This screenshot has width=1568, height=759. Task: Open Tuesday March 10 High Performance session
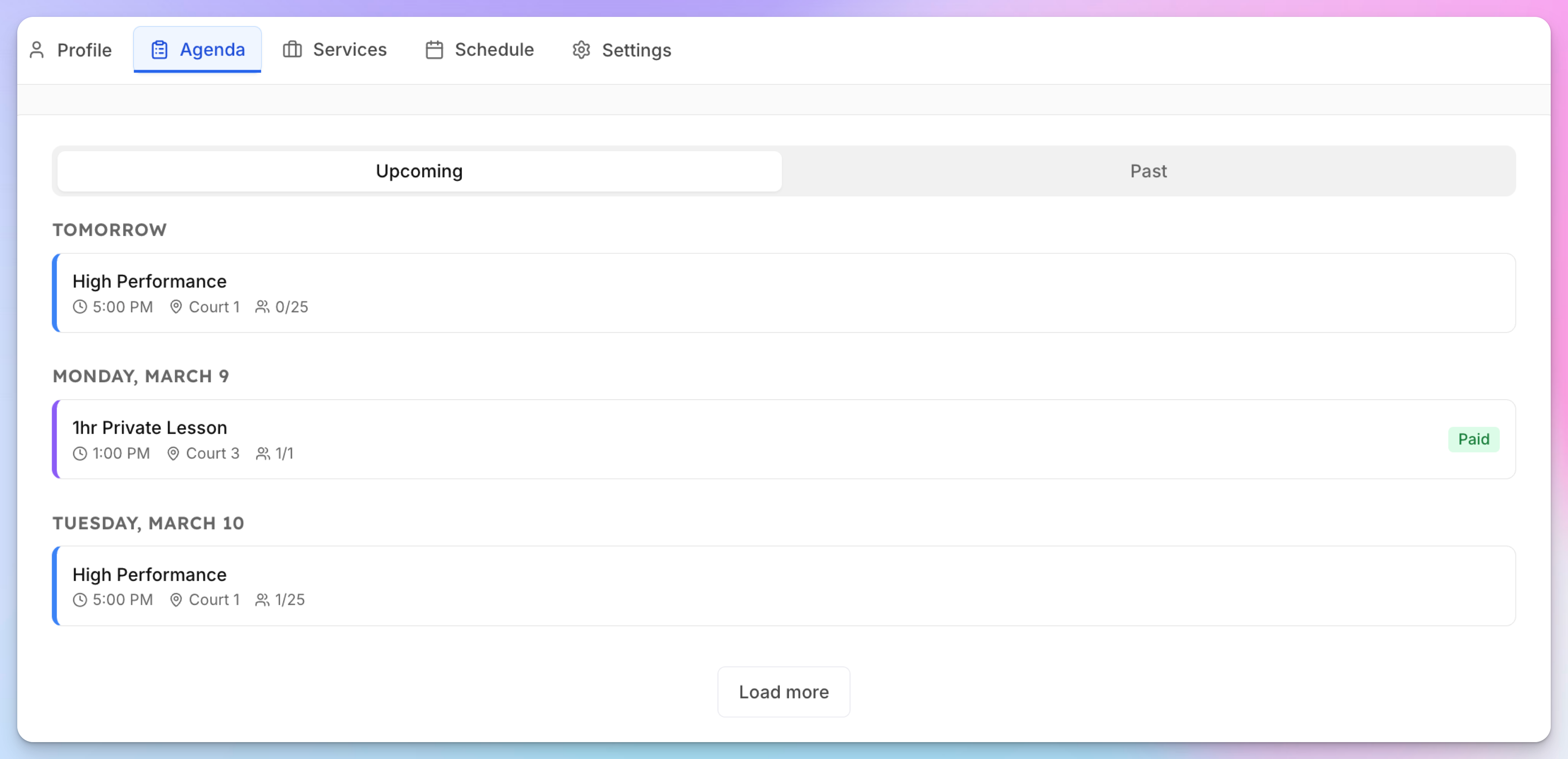[783, 586]
